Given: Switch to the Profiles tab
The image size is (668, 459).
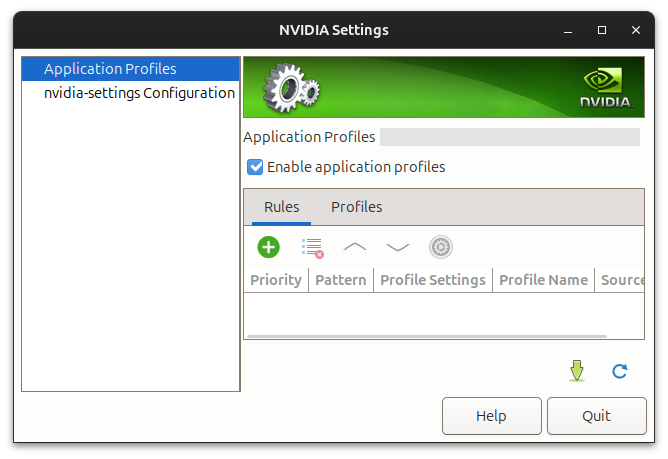Looking at the screenshot, I should tap(357, 207).
